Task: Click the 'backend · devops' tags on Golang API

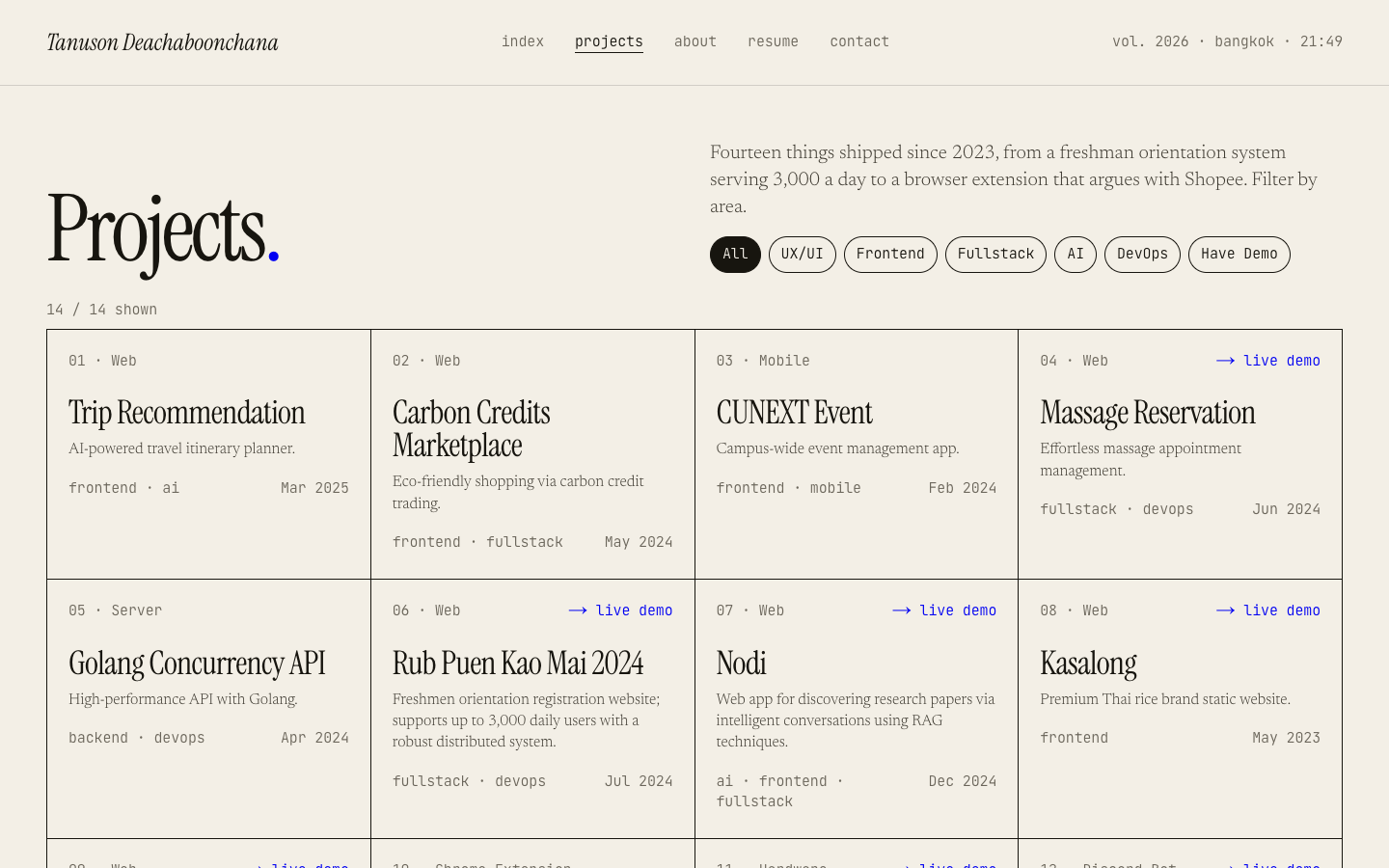Action: coord(137,738)
